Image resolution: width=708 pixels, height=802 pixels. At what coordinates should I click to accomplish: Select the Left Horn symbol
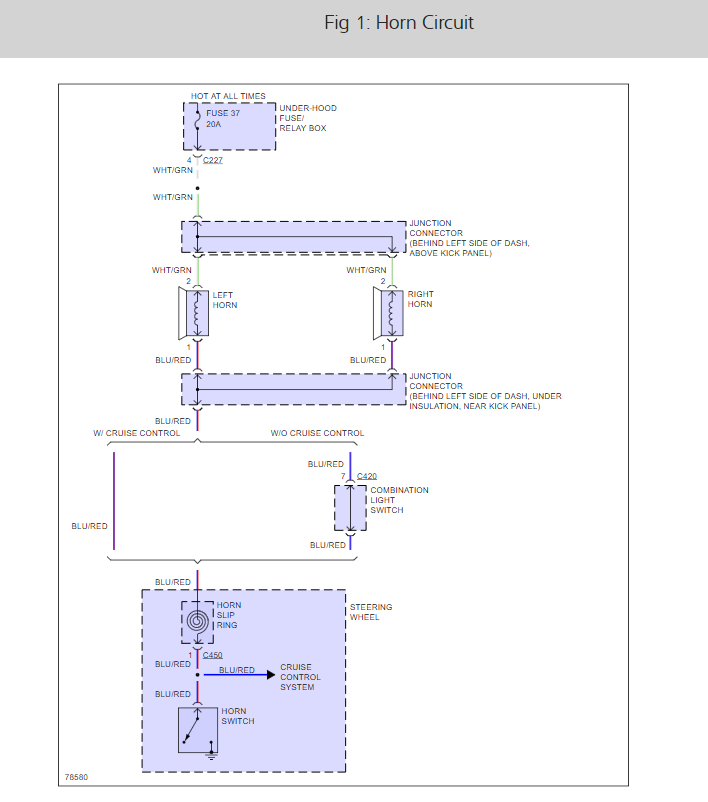click(x=193, y=313)
